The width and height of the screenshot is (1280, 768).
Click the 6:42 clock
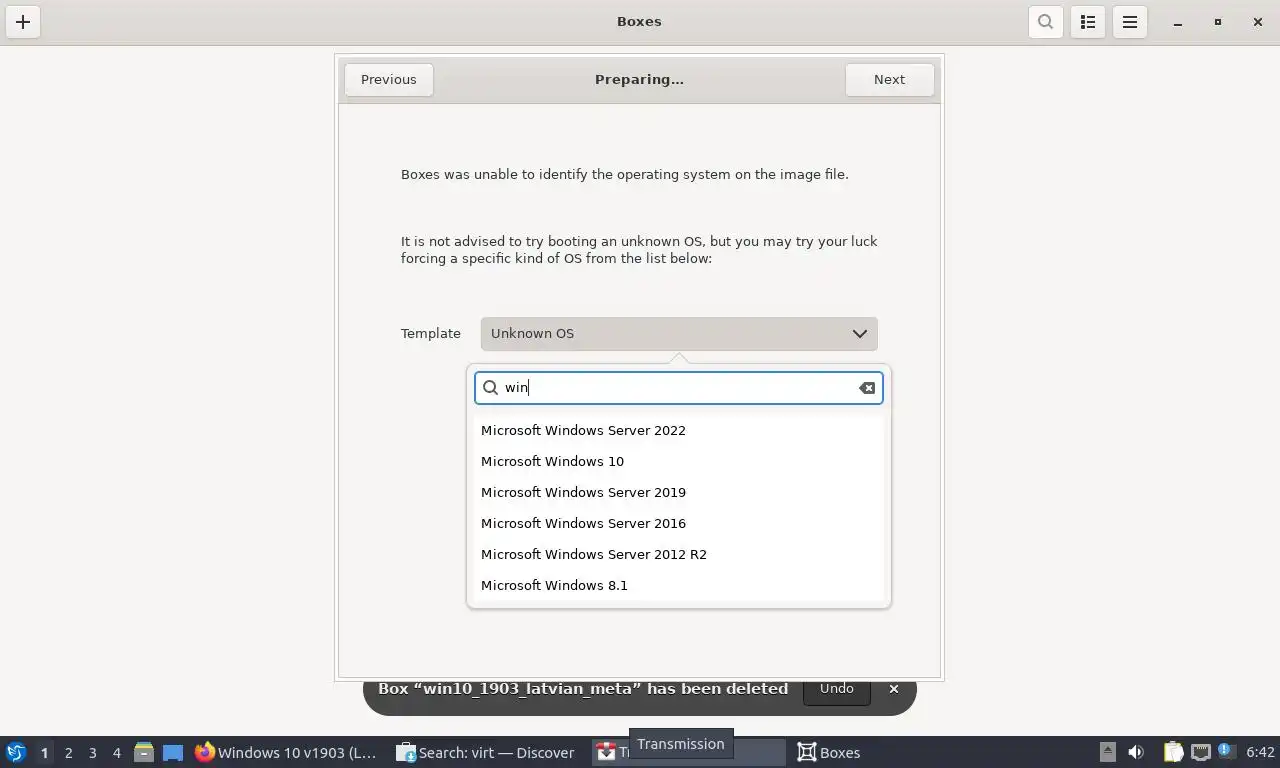(x=1260, y=753)
